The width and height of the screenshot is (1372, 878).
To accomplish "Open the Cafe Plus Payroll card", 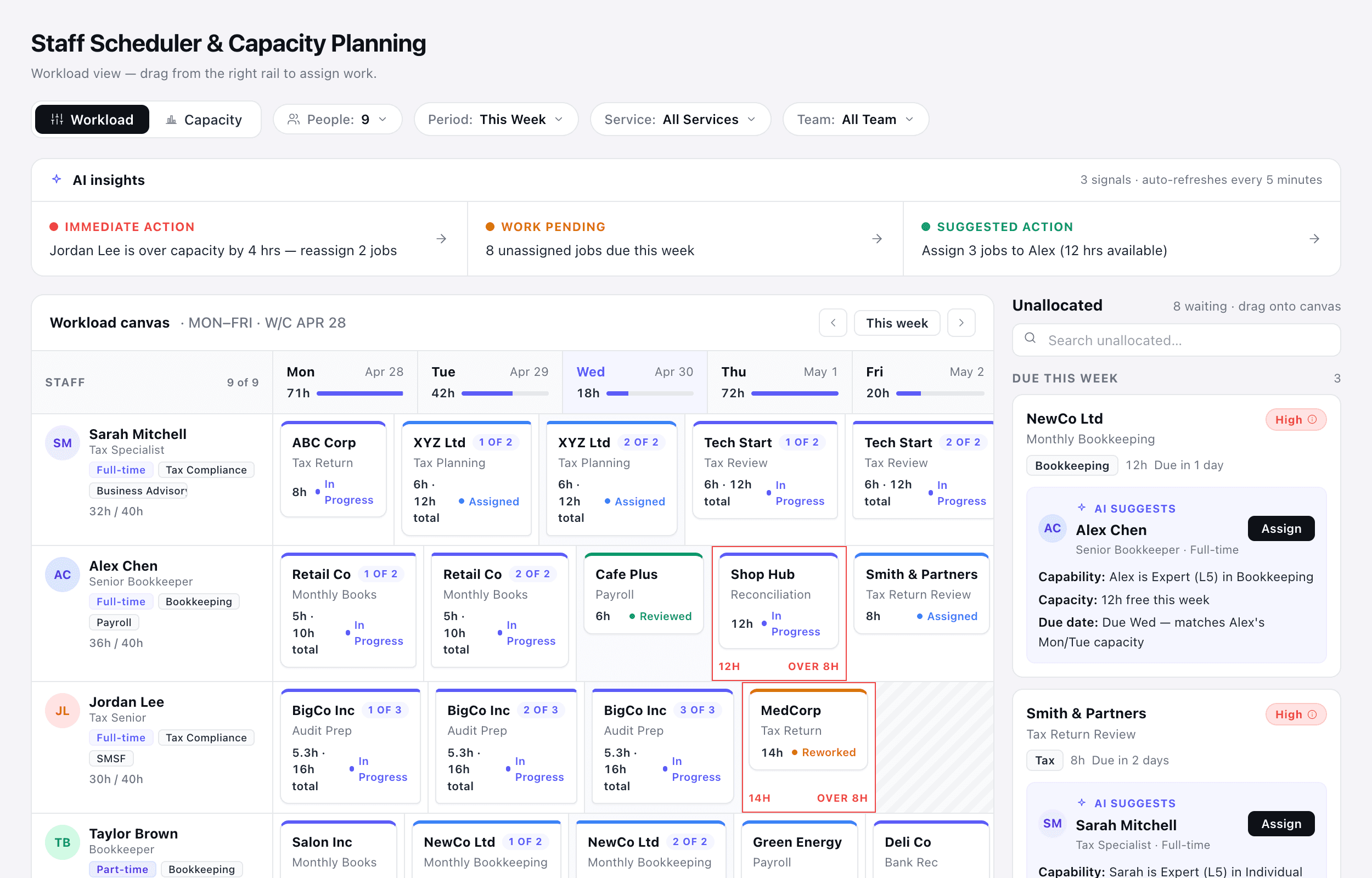I will [x=644, y=594].
